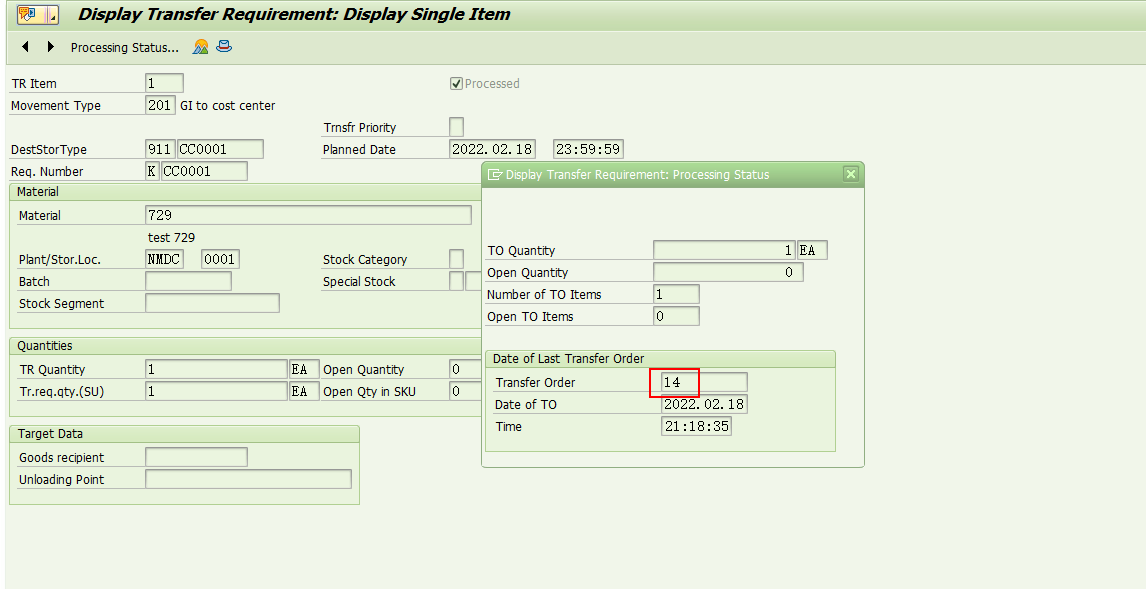
Task: Select the Movement Type field showing 201
Action: click(160, 105)
